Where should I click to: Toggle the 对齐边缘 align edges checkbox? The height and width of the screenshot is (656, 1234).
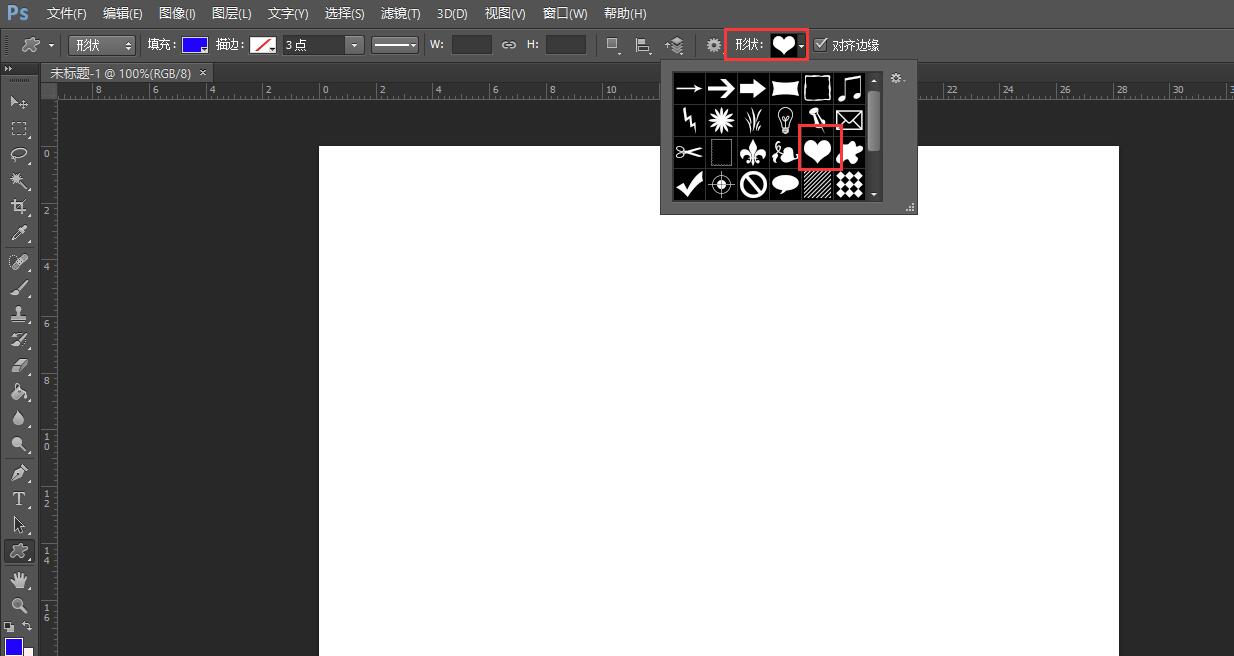(x=821, y=44)
